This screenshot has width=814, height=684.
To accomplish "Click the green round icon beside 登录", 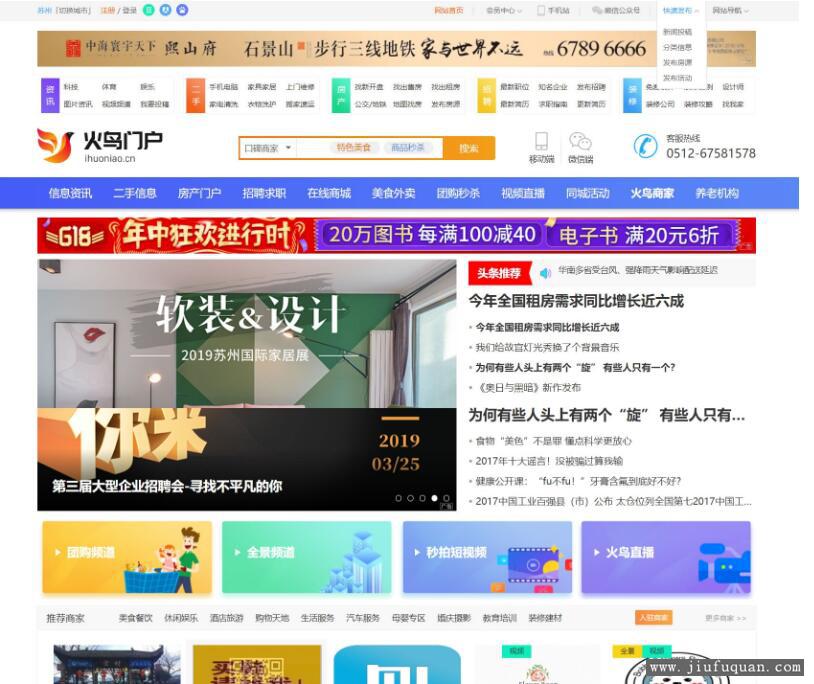I will [148, 10].
